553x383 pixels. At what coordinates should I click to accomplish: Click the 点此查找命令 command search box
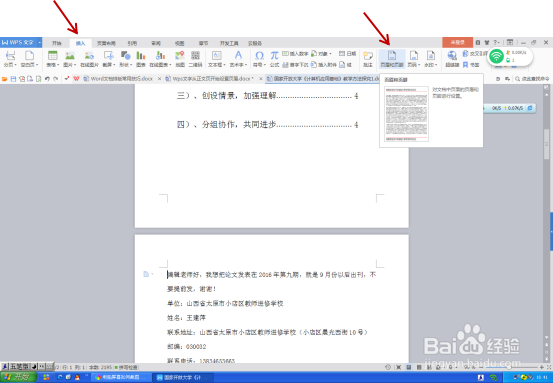[x=532, y=79]
